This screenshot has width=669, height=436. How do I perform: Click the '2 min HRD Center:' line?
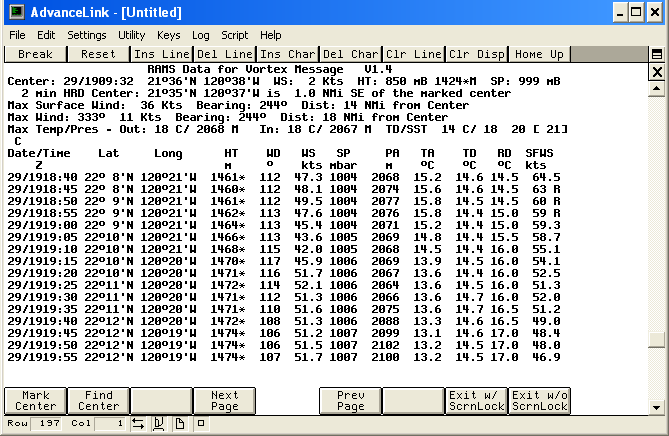point(266,93)
